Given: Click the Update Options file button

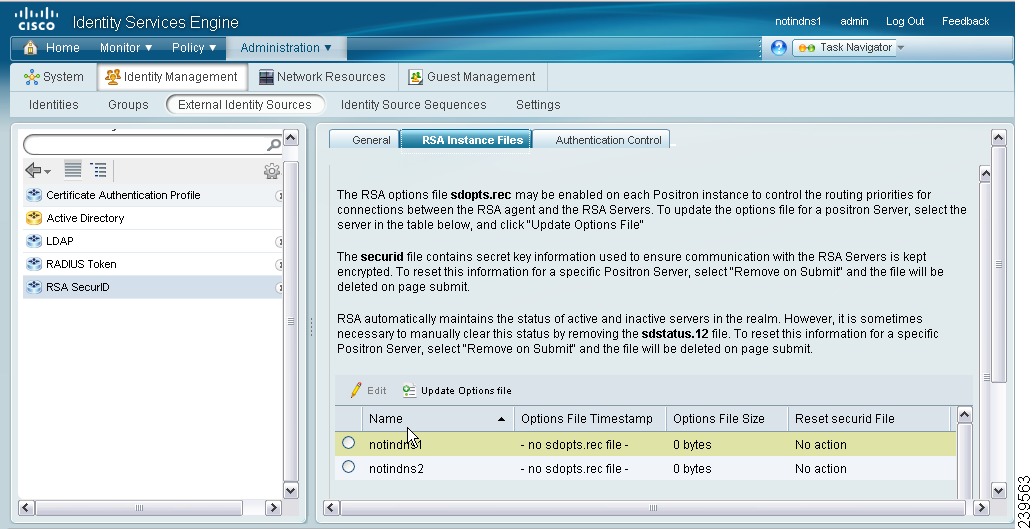Looking at the screenshot, I should click(456, 390).
